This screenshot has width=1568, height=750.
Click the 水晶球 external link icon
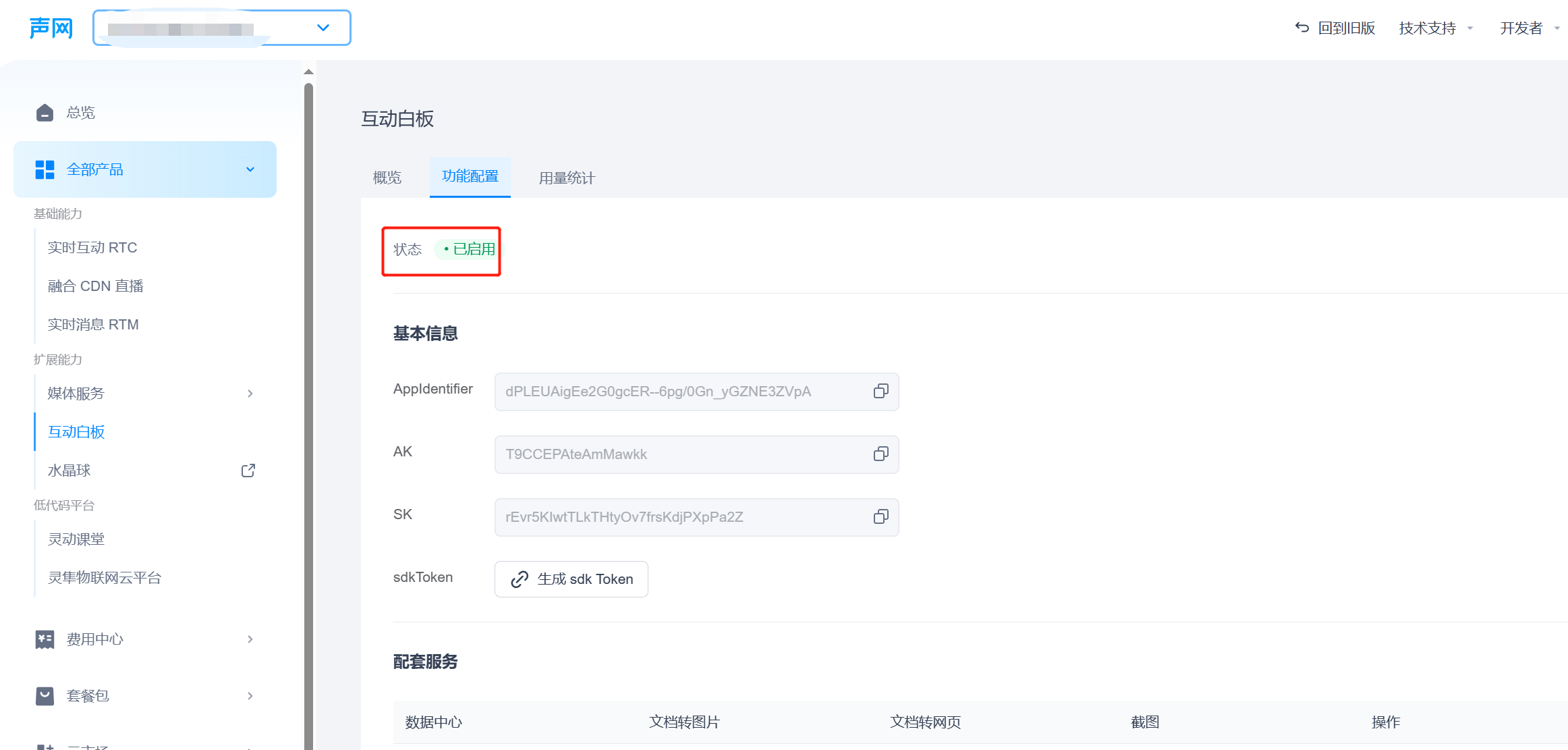(x=248, y=471)
